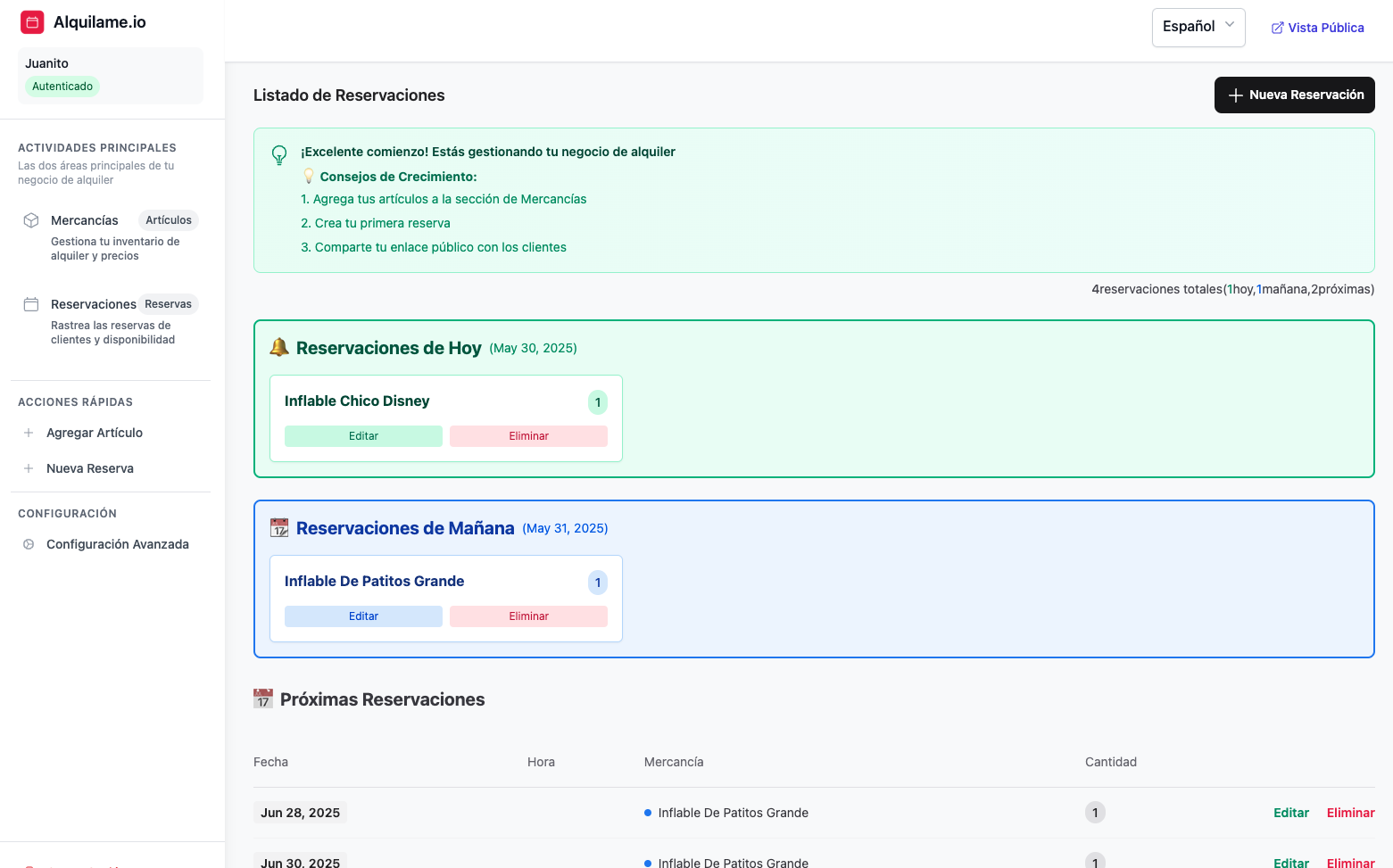Click Inflable De Patitos Grande in Jun 28 row
Image resolution: width=1393 pixels, height=868 pixels.
pos(734,813)
